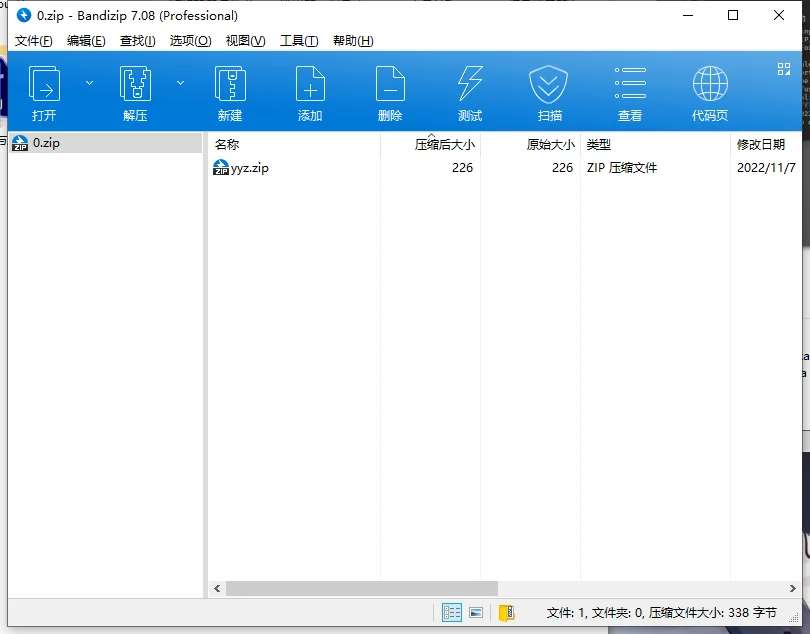Screen dimensions: 810x634
Task: Switch to details list view in status bar
Action: (452, 612)
